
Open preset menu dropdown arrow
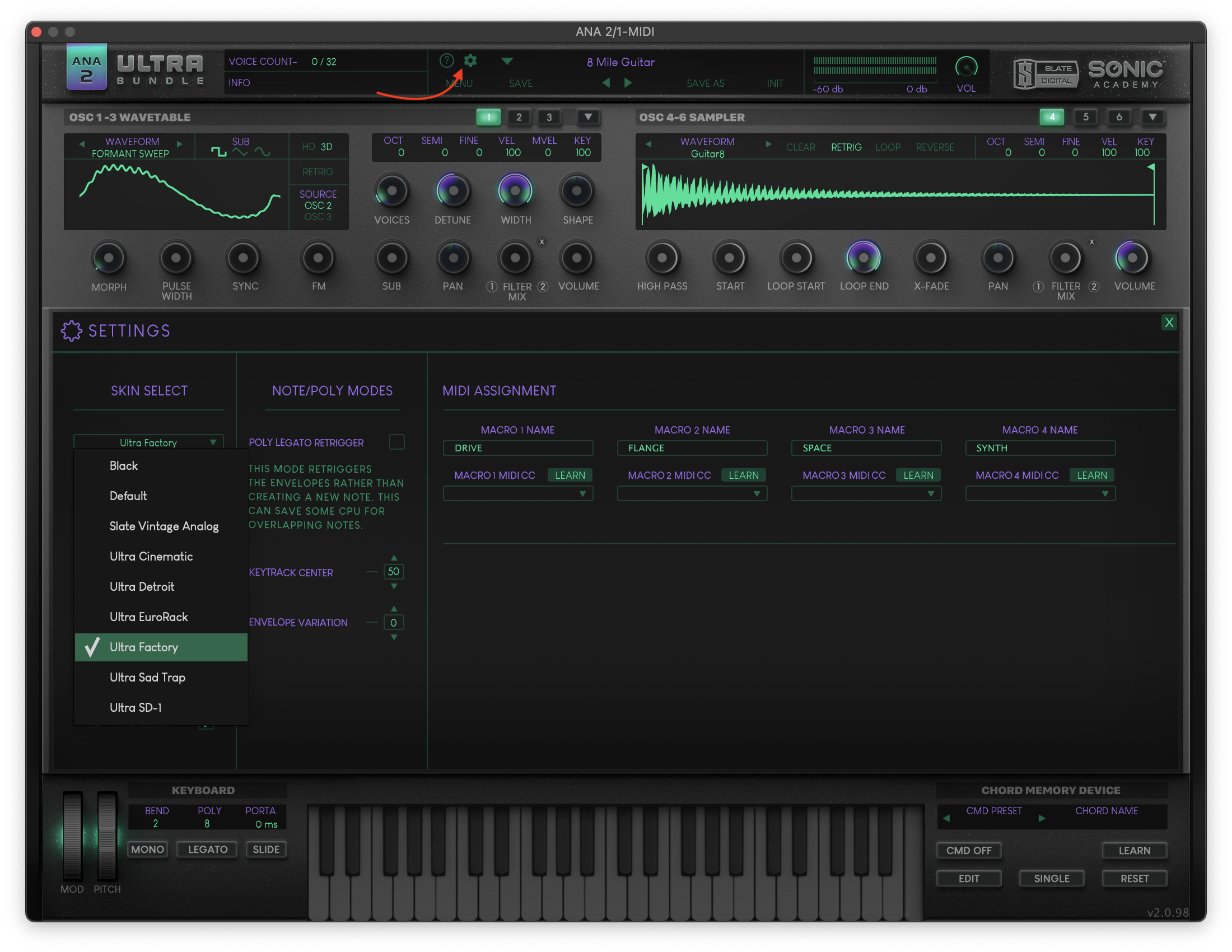point(507,61)
